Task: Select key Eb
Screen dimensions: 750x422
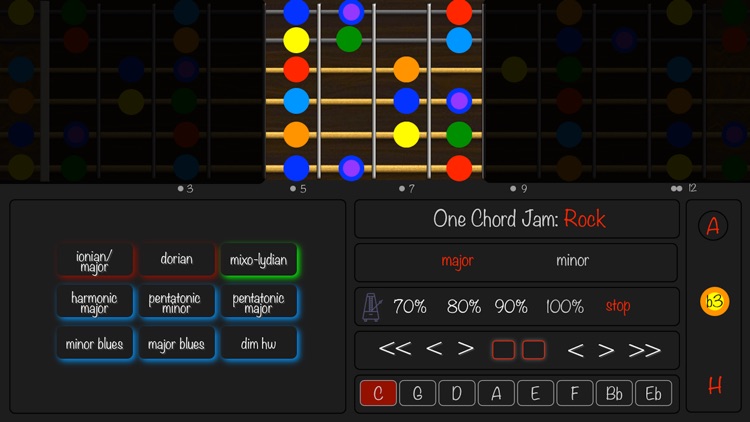Action: pos(653,393)
